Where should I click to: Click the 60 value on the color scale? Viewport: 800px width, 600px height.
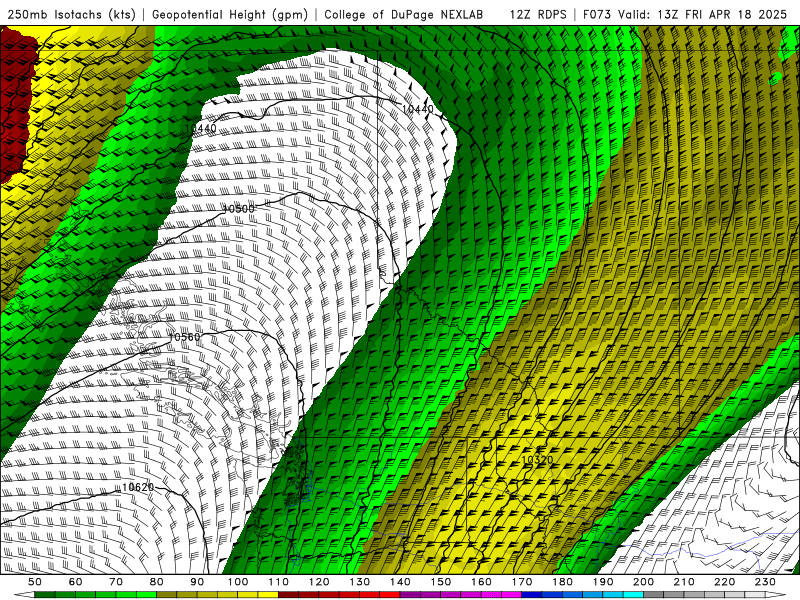click(x=76, y=582)
